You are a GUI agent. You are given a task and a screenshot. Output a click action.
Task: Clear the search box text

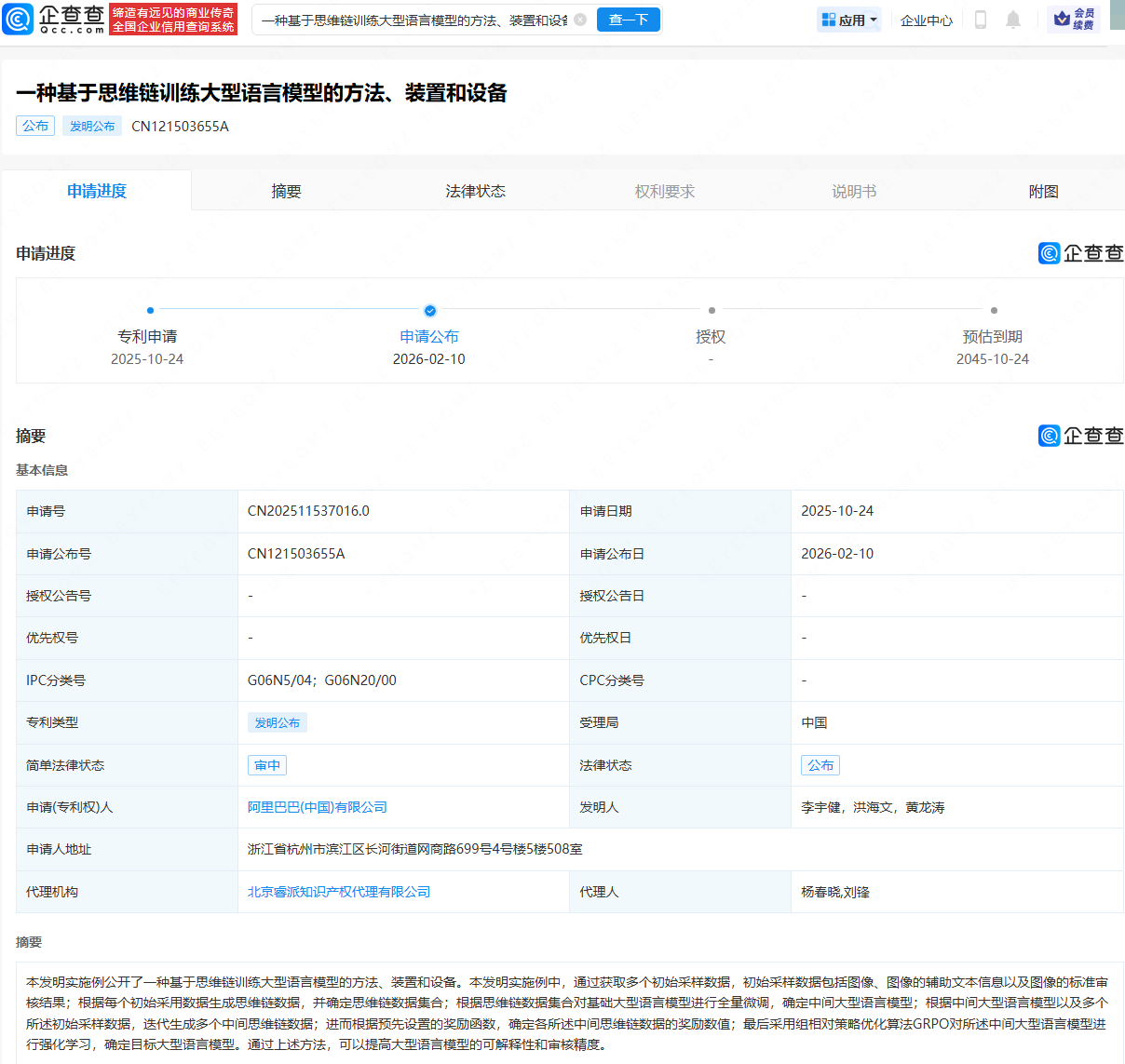point(580,20)
